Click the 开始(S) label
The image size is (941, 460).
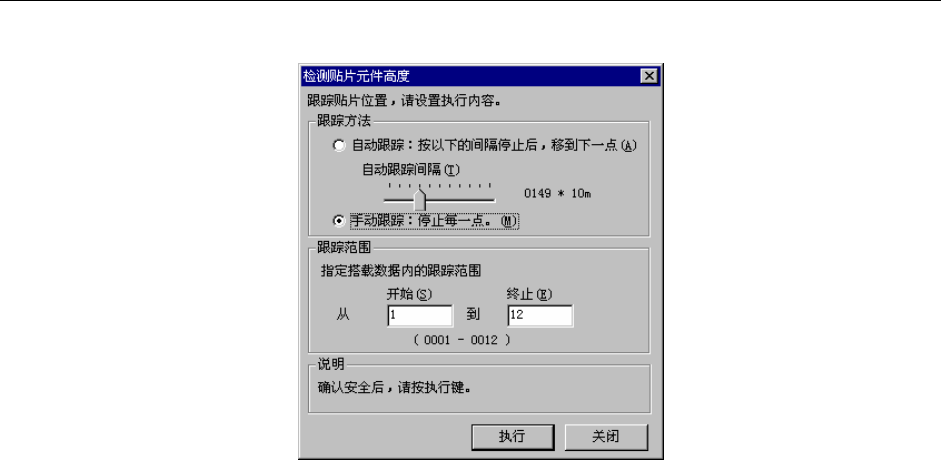point(410,294)
